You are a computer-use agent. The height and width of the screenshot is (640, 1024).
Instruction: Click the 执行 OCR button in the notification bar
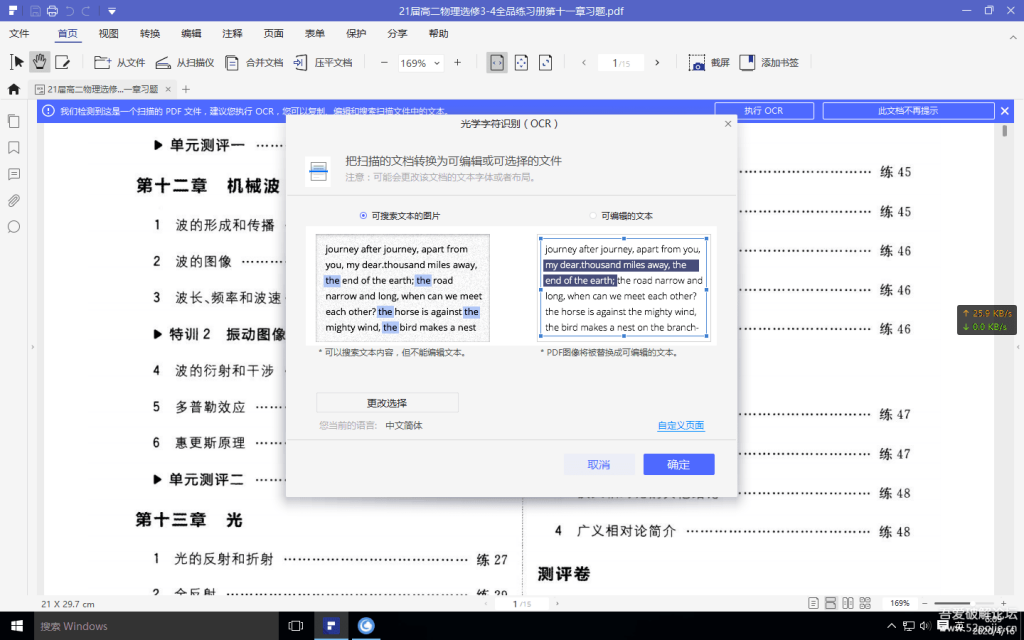pyautogui.click(x=764, y=111)
